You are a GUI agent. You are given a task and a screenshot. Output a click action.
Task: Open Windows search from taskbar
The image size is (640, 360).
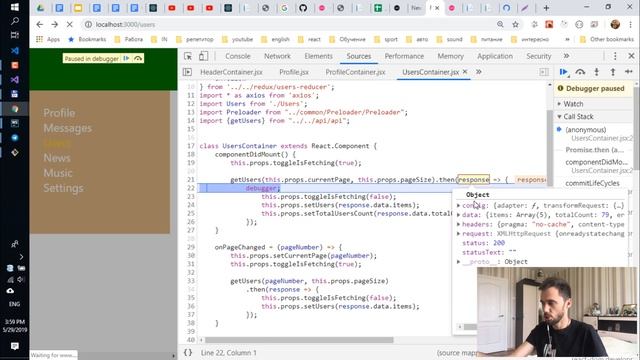pos(14,21)
